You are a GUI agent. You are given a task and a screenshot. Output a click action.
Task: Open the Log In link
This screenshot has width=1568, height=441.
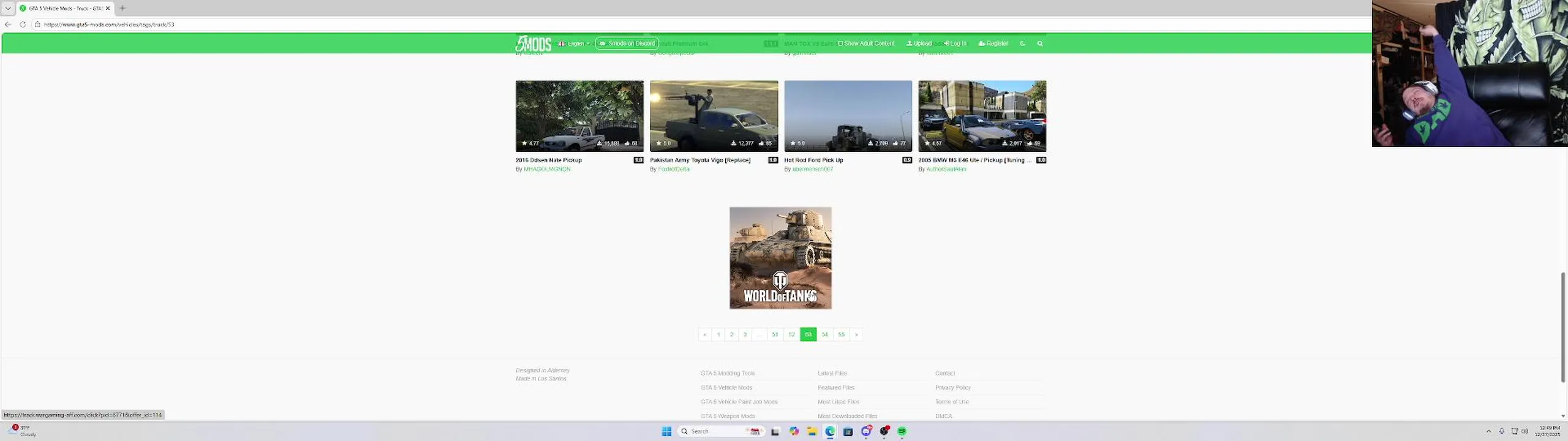956,43
